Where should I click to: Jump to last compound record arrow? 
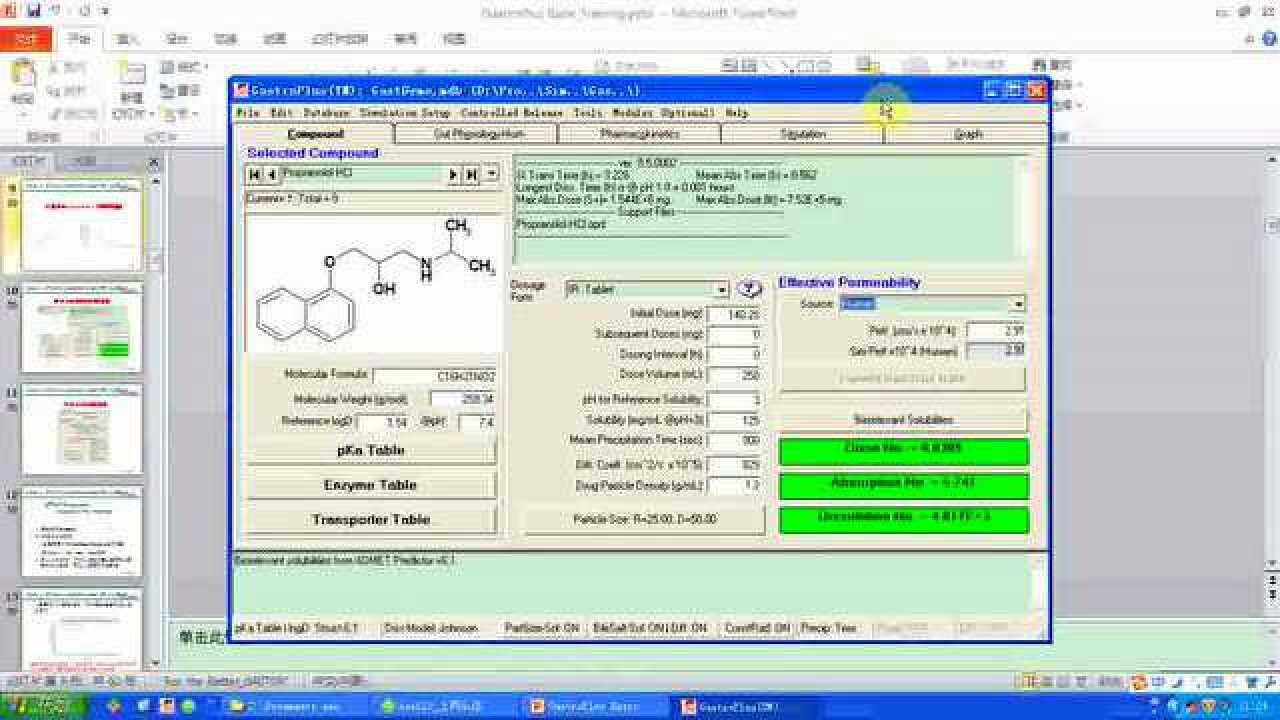(471, 174)
